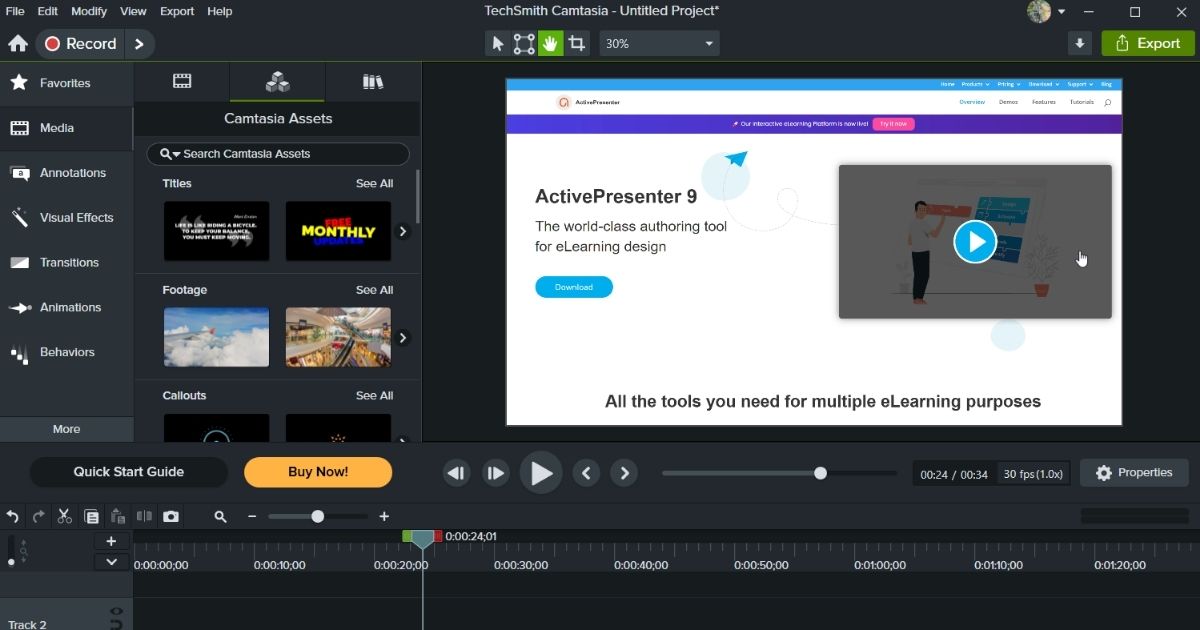Split the media at the playhead using scissors icon
The width and height of the screenshot is (1200, 630).
(x=64, y=516)
